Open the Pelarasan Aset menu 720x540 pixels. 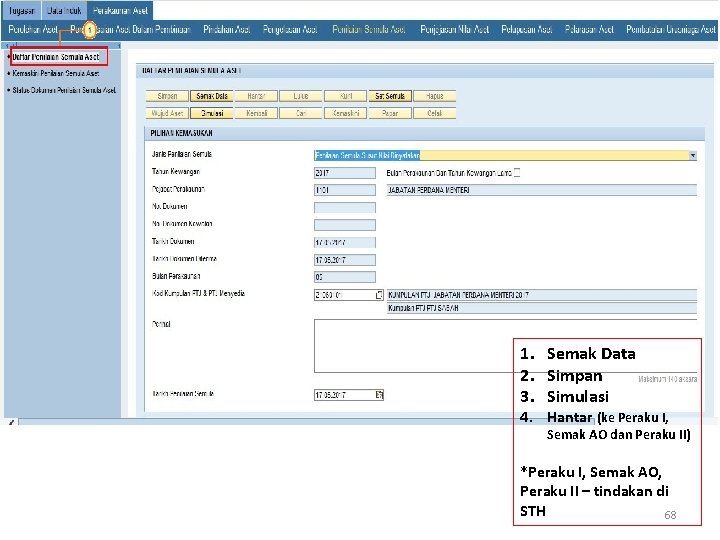(589, 29)
